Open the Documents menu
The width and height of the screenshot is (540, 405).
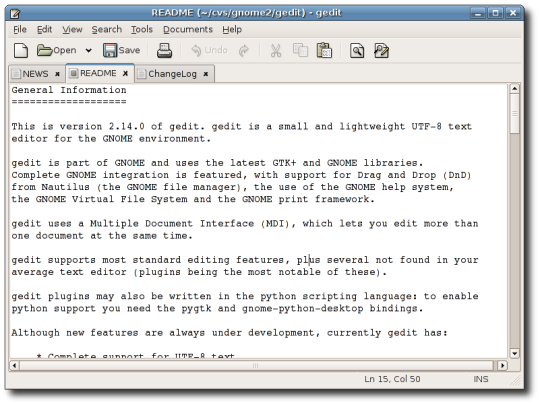tap(188, 30)
